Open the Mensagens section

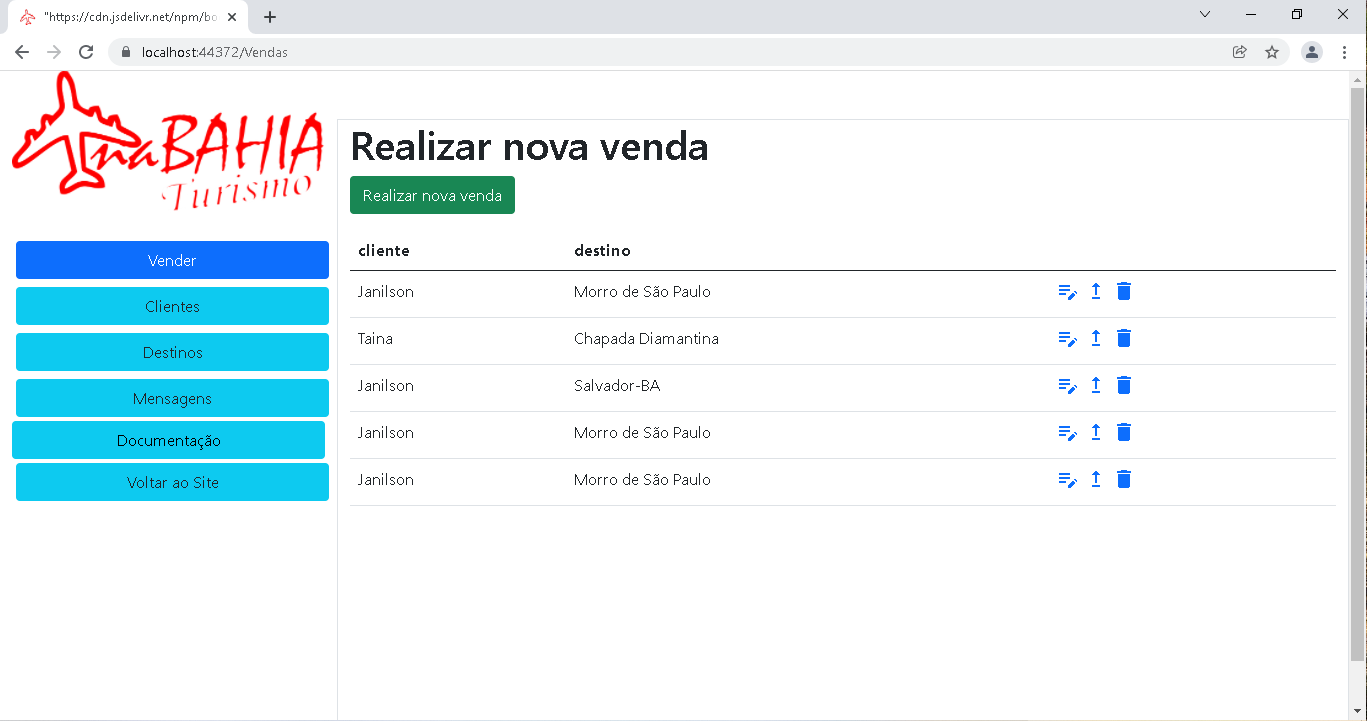click(172, 398)
